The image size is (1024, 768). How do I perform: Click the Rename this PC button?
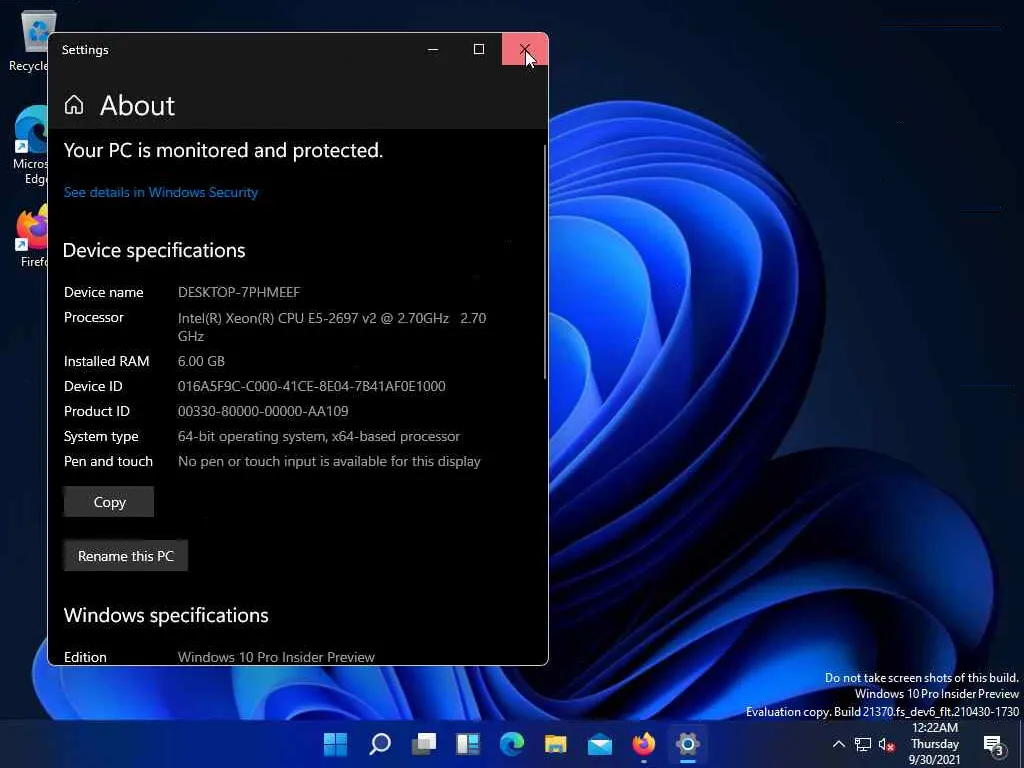tap(125, 556)
